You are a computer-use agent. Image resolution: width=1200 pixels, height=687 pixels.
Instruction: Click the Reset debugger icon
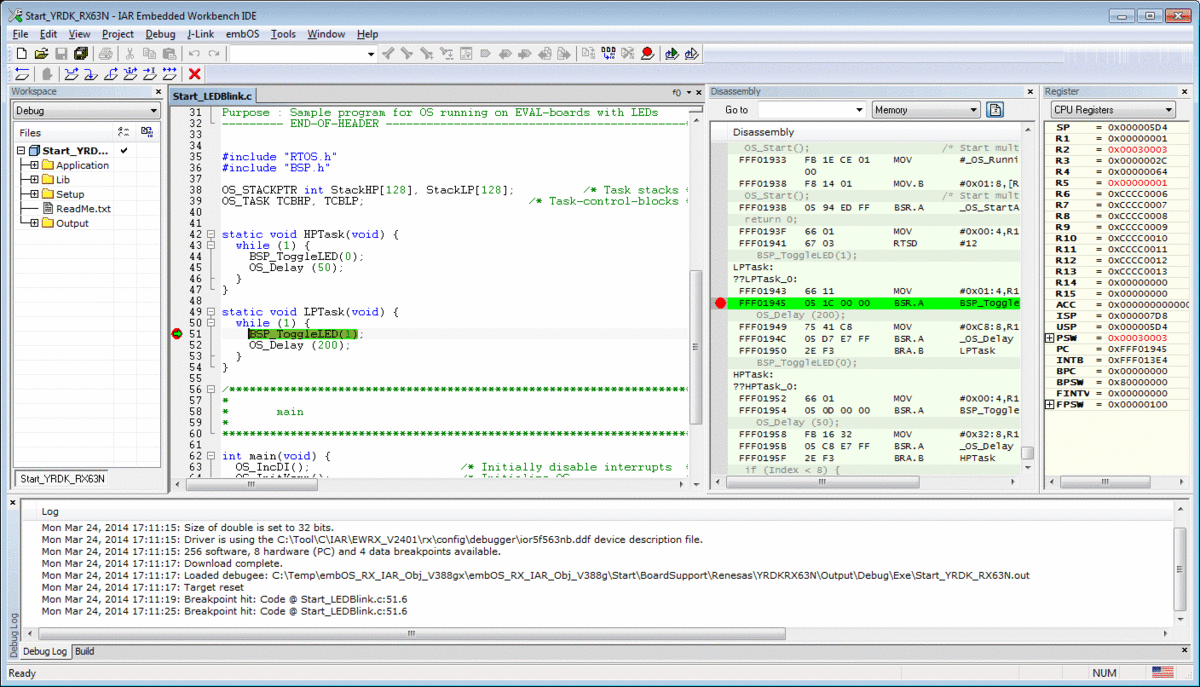22,74
